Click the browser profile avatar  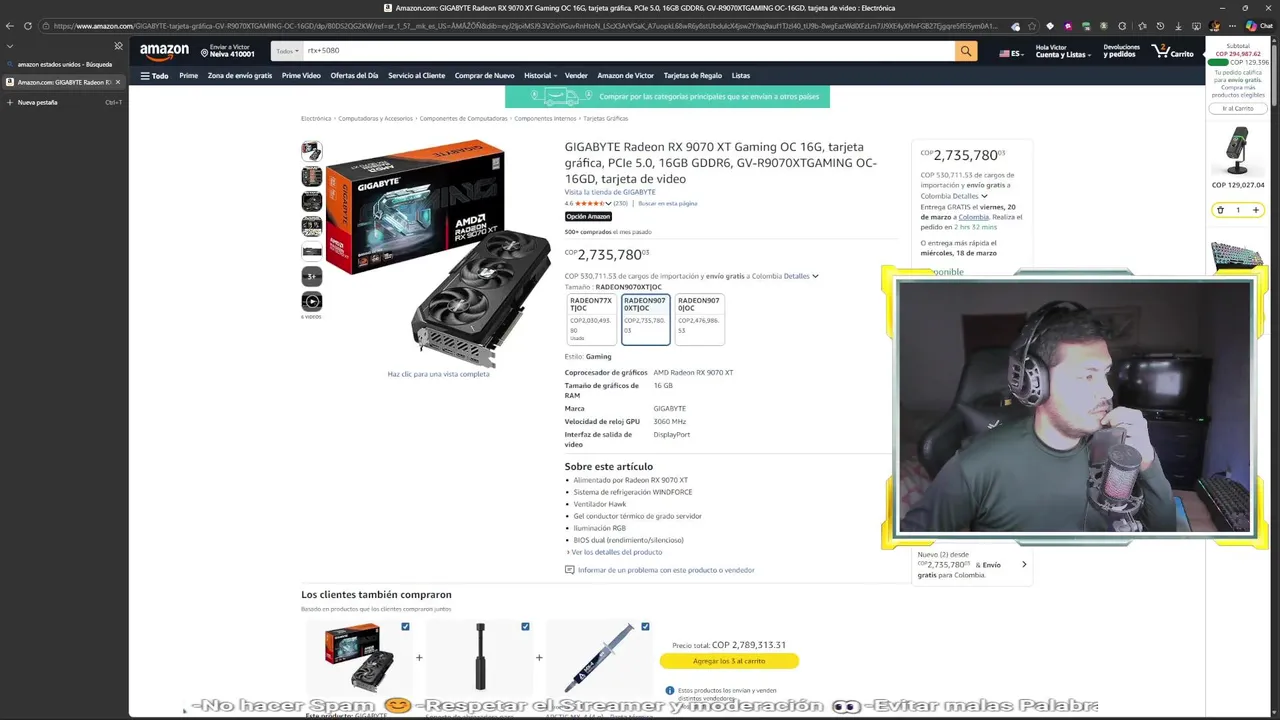tap(1215, 26)
